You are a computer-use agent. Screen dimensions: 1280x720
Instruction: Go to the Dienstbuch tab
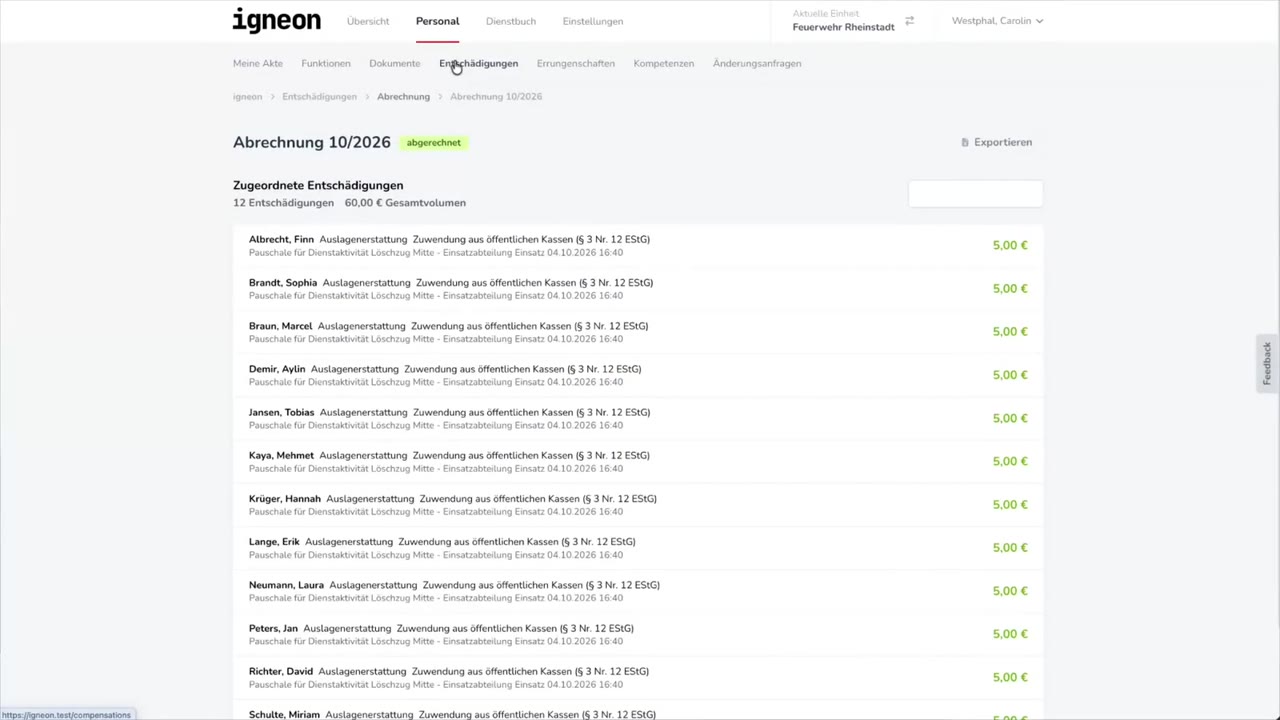tap(511, 21)
